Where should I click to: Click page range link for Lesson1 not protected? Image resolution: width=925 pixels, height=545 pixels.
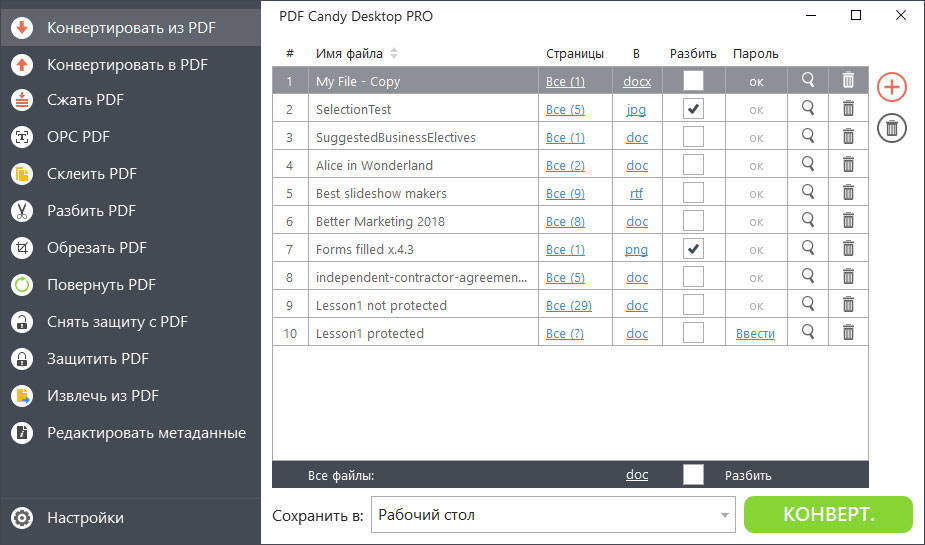pyautogui.click(x=569, y=306)
